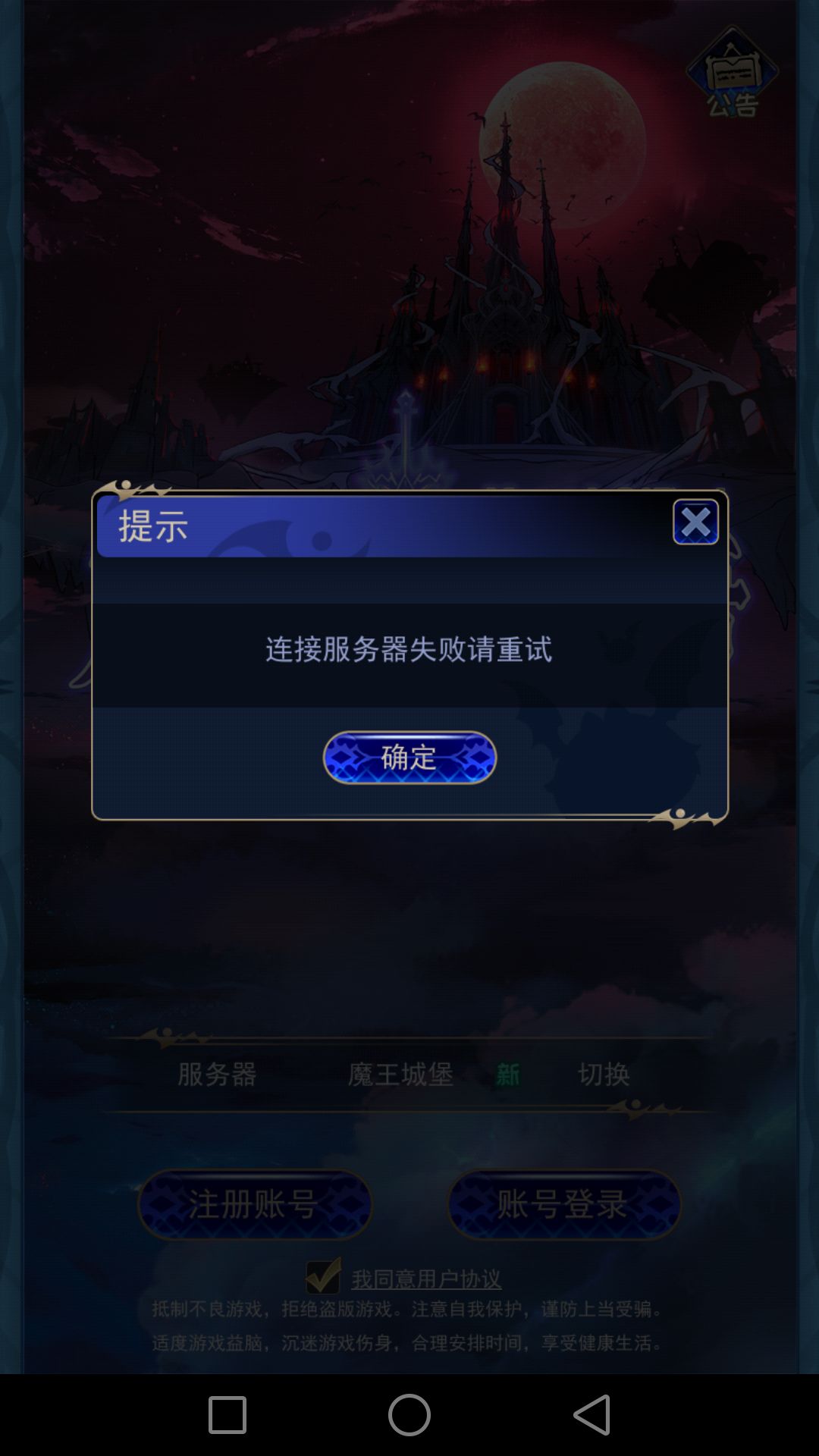Select the 账号登录 login button
Viewport: 819px width, 1456px height.
pyautogui.click(x=564, y=1204)
